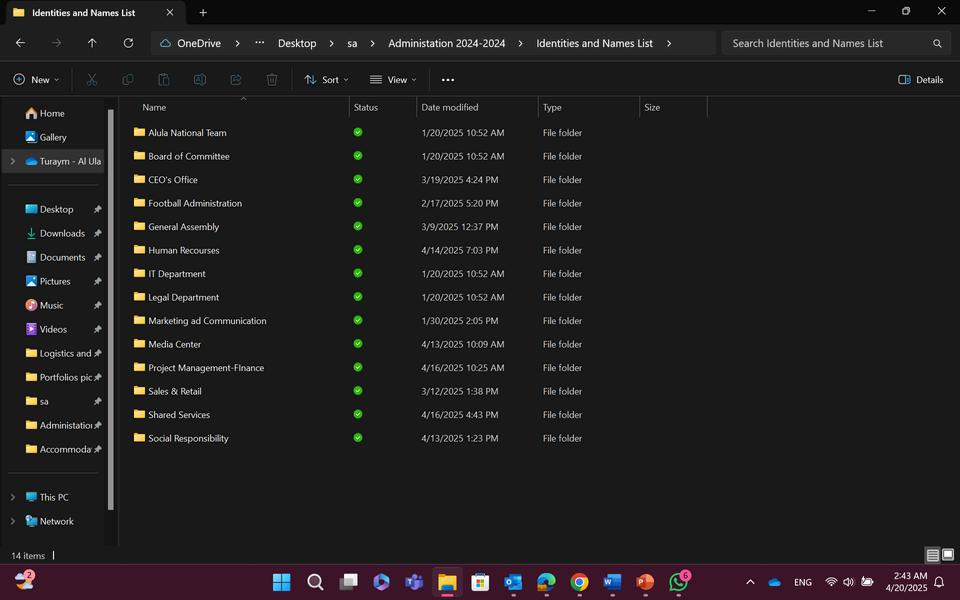Open the Sort dropdown menu
The width and height of the screenshot is (960, 600).
click(327, 80)
